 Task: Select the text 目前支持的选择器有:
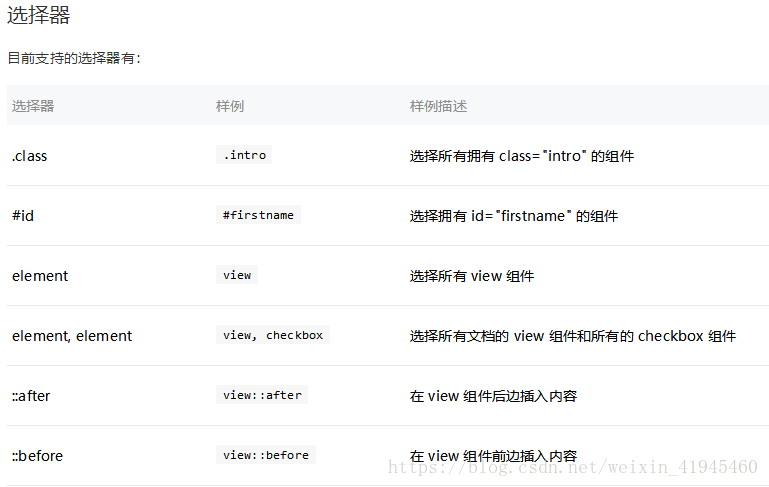coord(74,58)
